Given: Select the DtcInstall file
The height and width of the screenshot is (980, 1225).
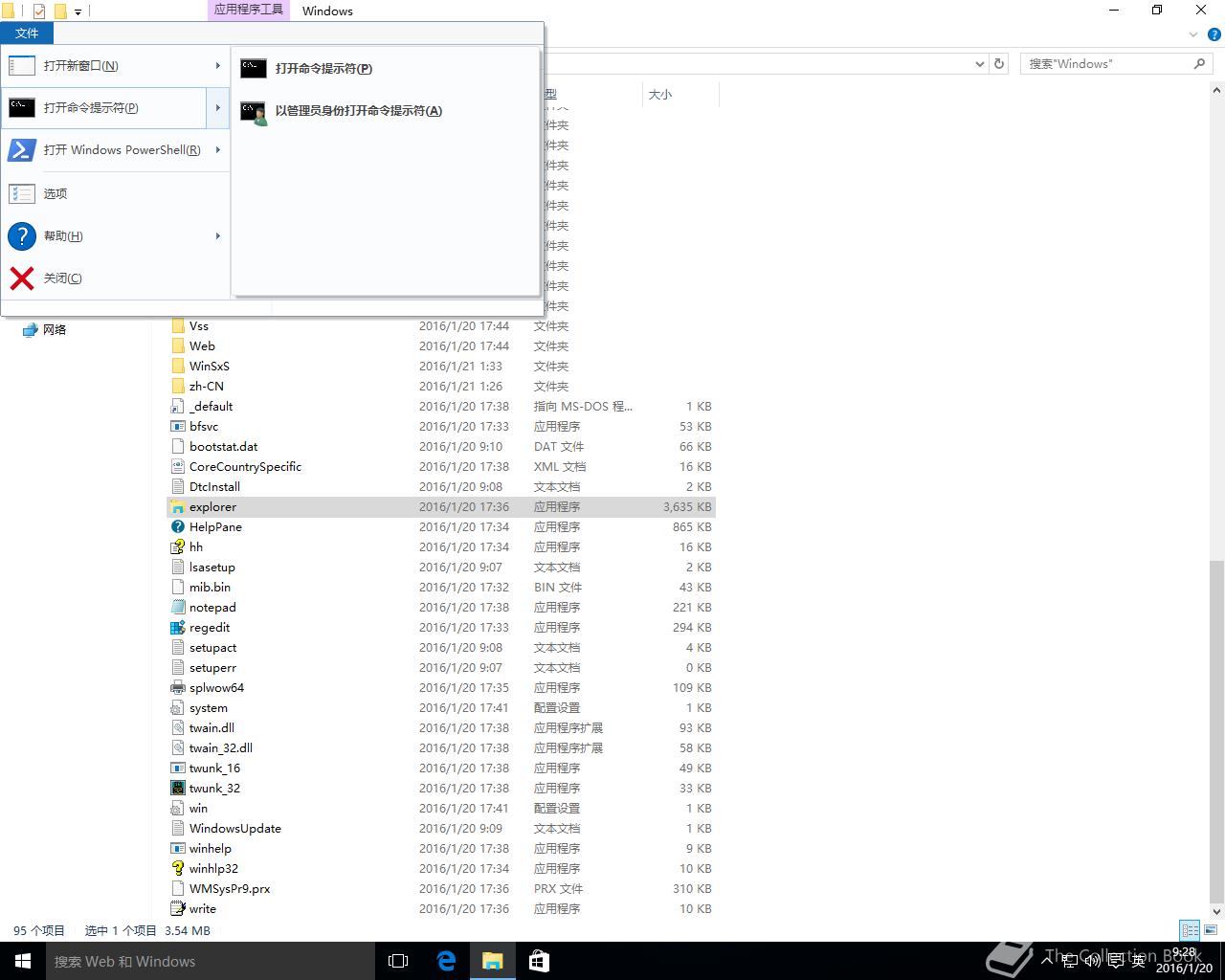Looking at the screenshot, I should [214, 487].
